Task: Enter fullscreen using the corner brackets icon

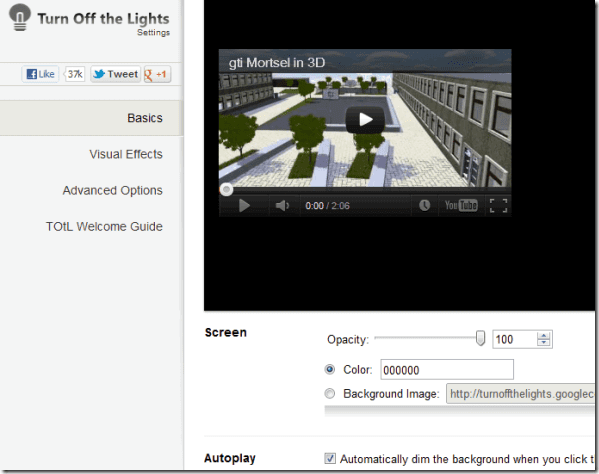Action: point(499,205)
